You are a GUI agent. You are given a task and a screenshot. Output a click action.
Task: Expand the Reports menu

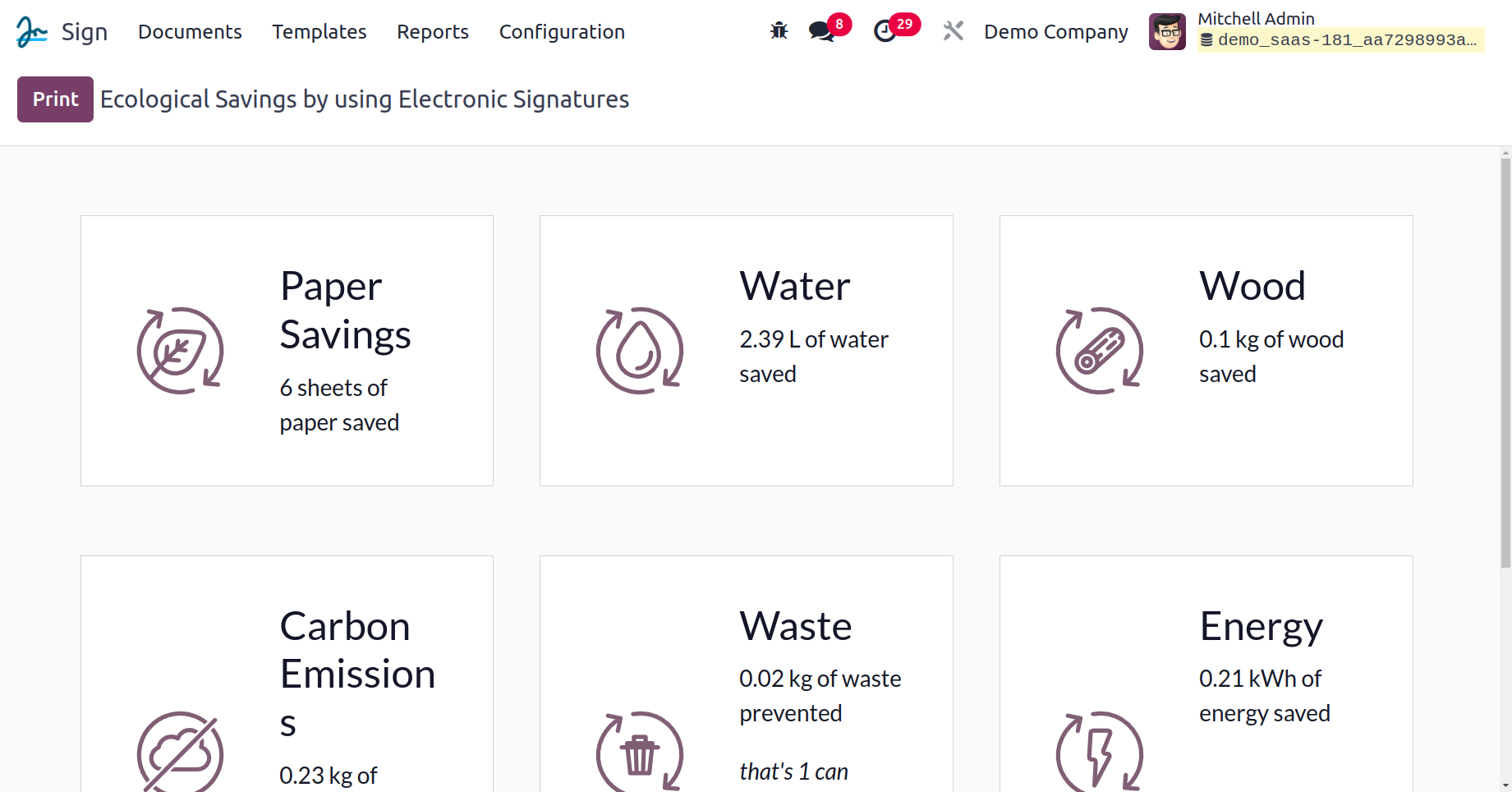(433, 32)
